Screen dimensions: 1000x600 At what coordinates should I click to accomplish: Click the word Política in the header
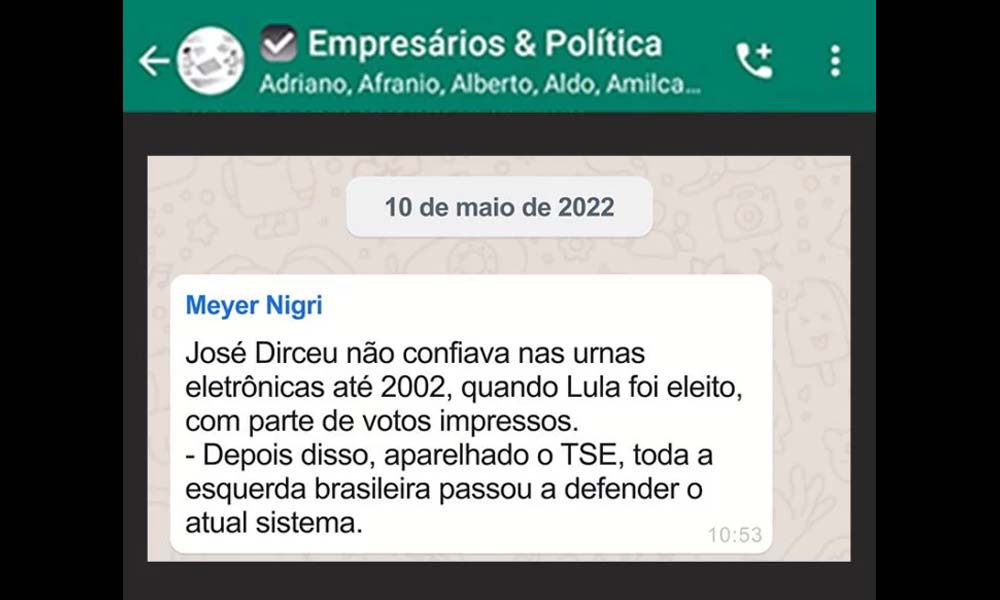pyautogui.click(x=603, y=43)
